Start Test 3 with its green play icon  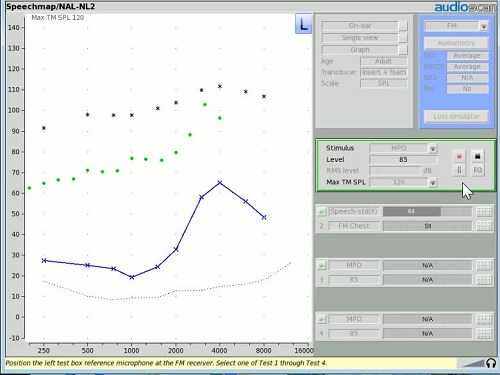(x=321, y=265)
